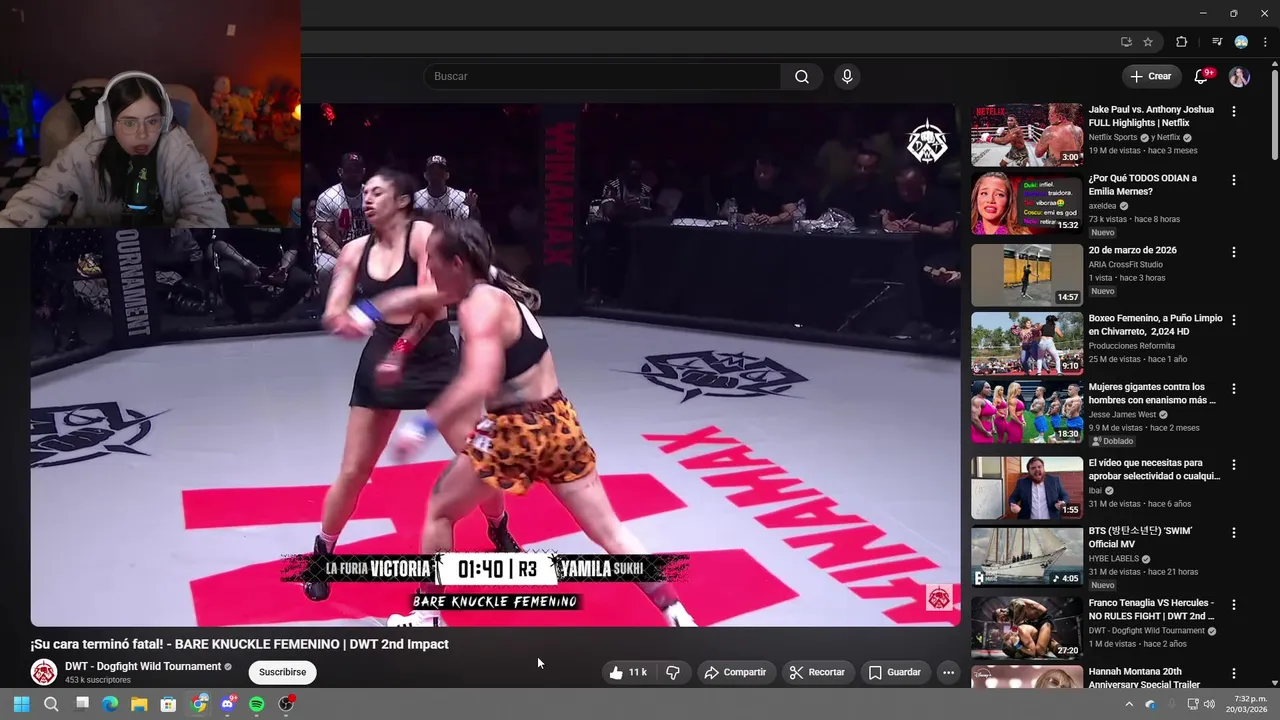The width and height of the screenshot is (1280, 720).
Task: Open options for BTS SWIM video
Action: pyautogui.click(x=1233, y=533)
